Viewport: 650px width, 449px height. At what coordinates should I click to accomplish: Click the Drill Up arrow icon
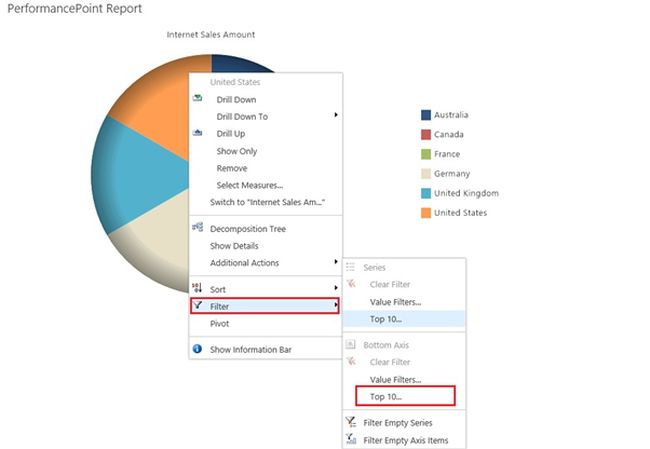(x=198, y=133)
